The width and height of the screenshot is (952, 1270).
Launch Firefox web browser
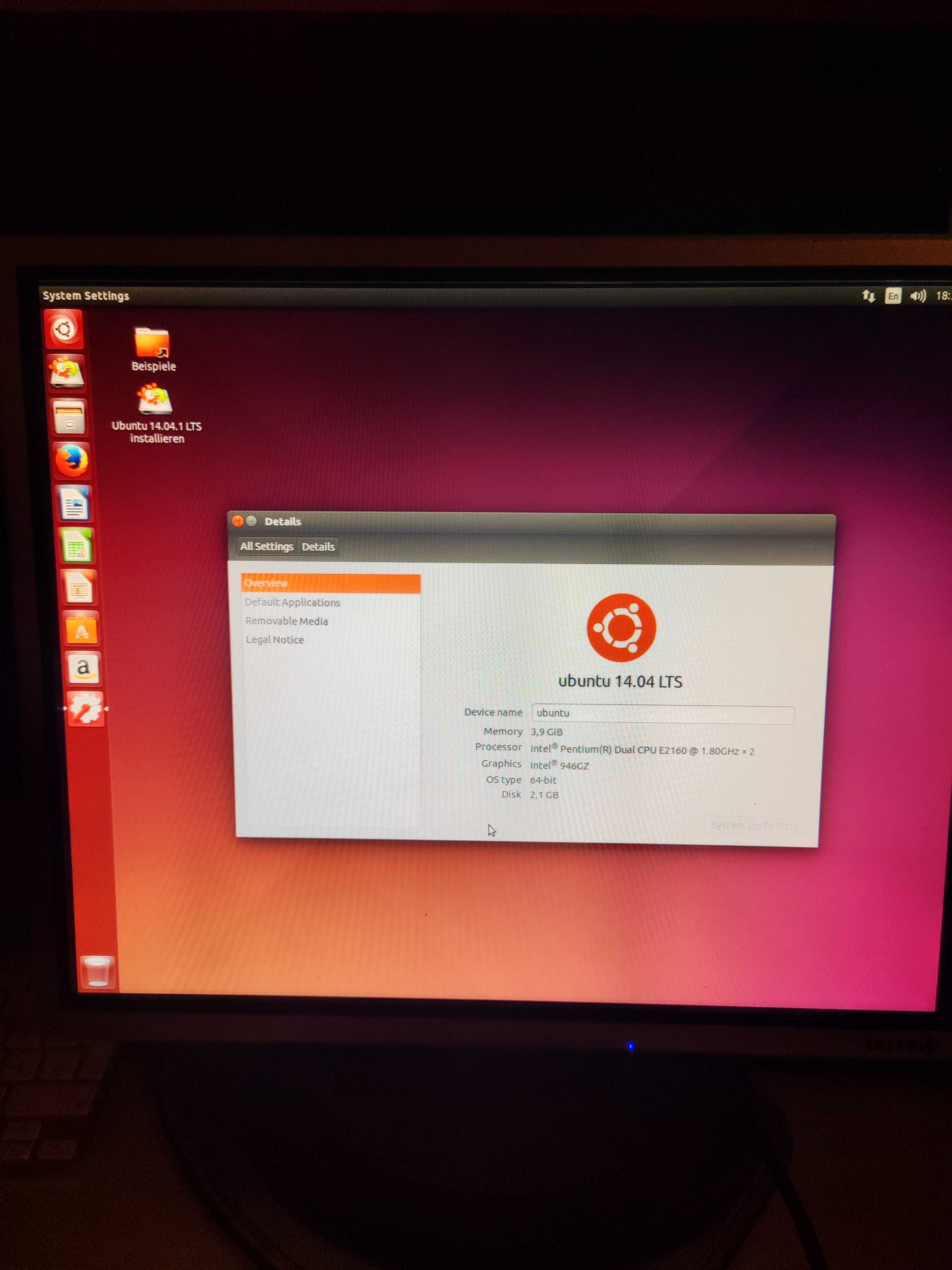72,460
